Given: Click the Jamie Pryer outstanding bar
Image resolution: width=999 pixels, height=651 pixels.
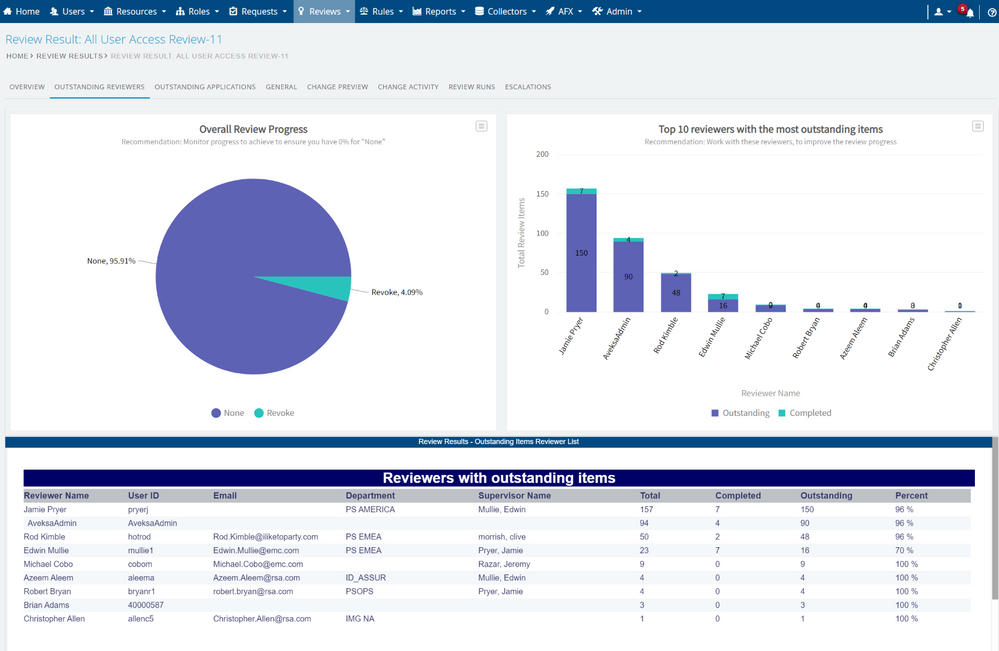Looking at the screenshot, I should [581, 255].
